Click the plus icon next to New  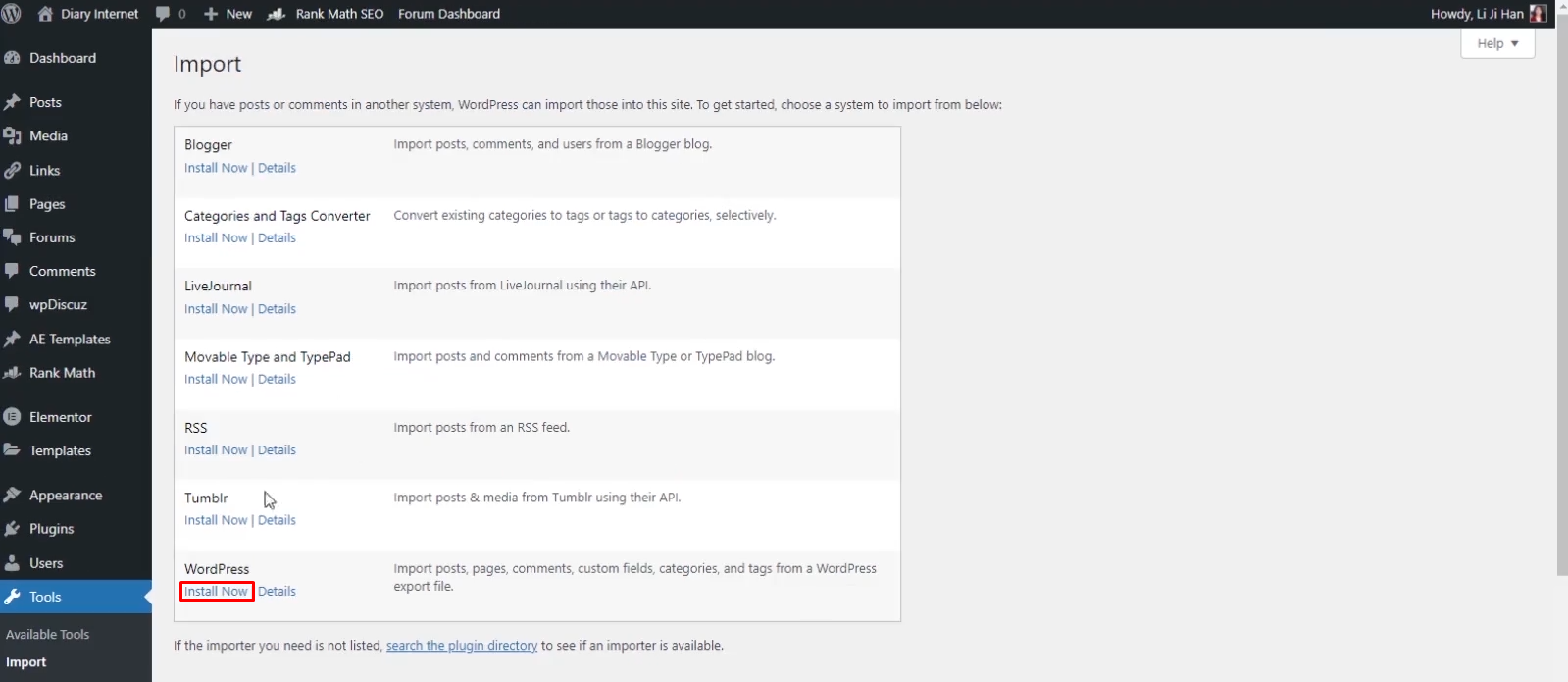coord(211,14)
